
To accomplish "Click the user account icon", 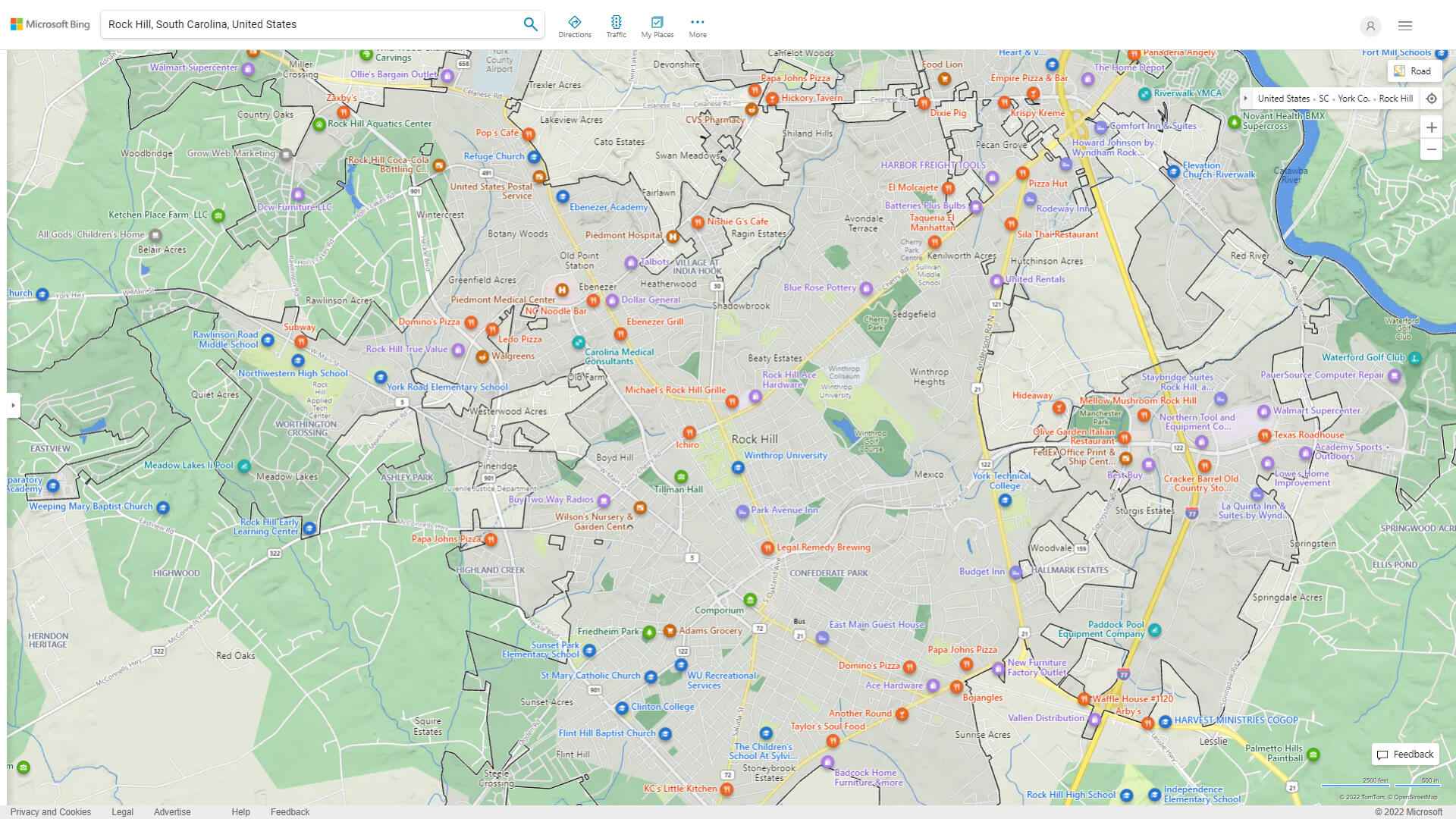I will (1370, 26).
